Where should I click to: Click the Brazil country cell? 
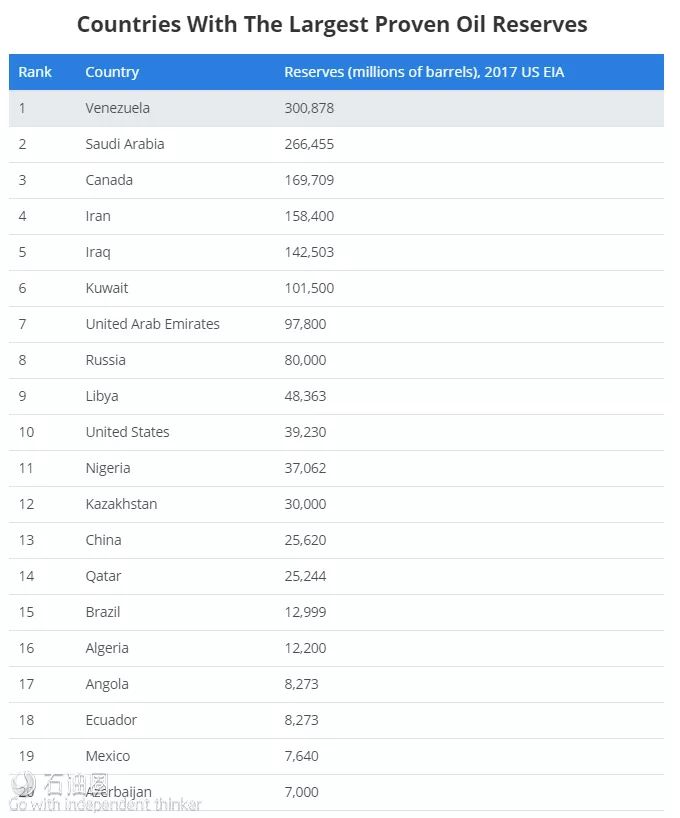click(x=103, y=612)
